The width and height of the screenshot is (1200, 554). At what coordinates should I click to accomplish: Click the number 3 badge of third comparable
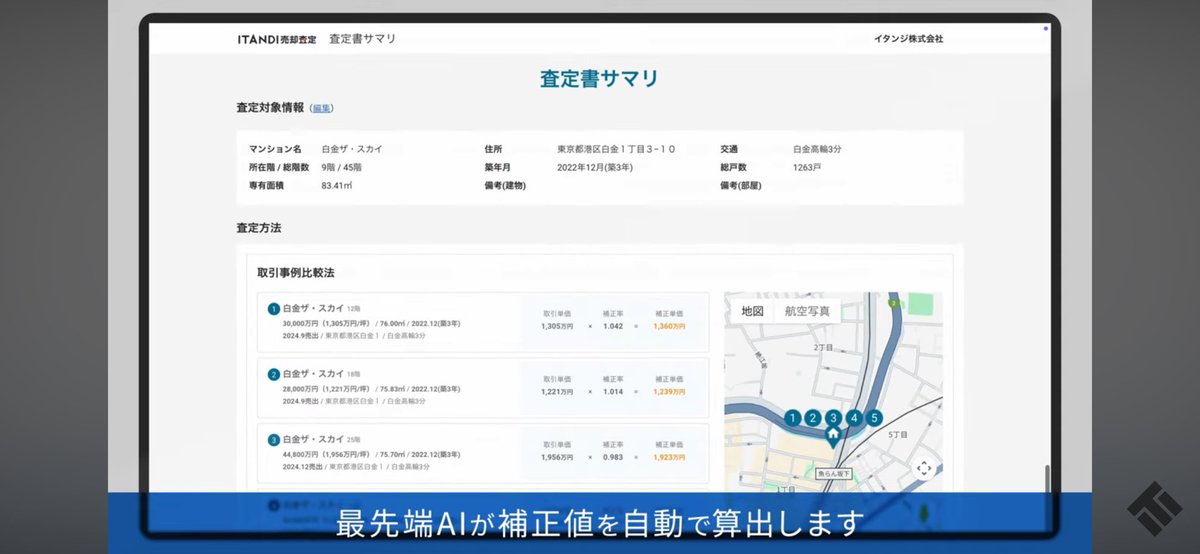[x=273, y=439]
